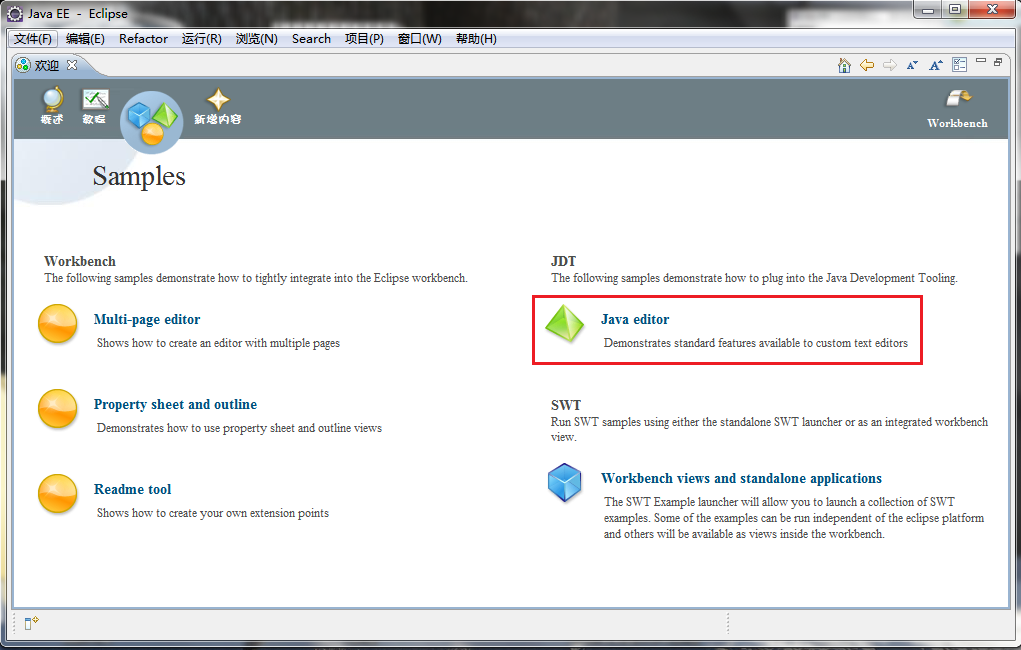Open the 概述 overview page icon
The image size is (1021, 650).
click(x=52, y=99)
